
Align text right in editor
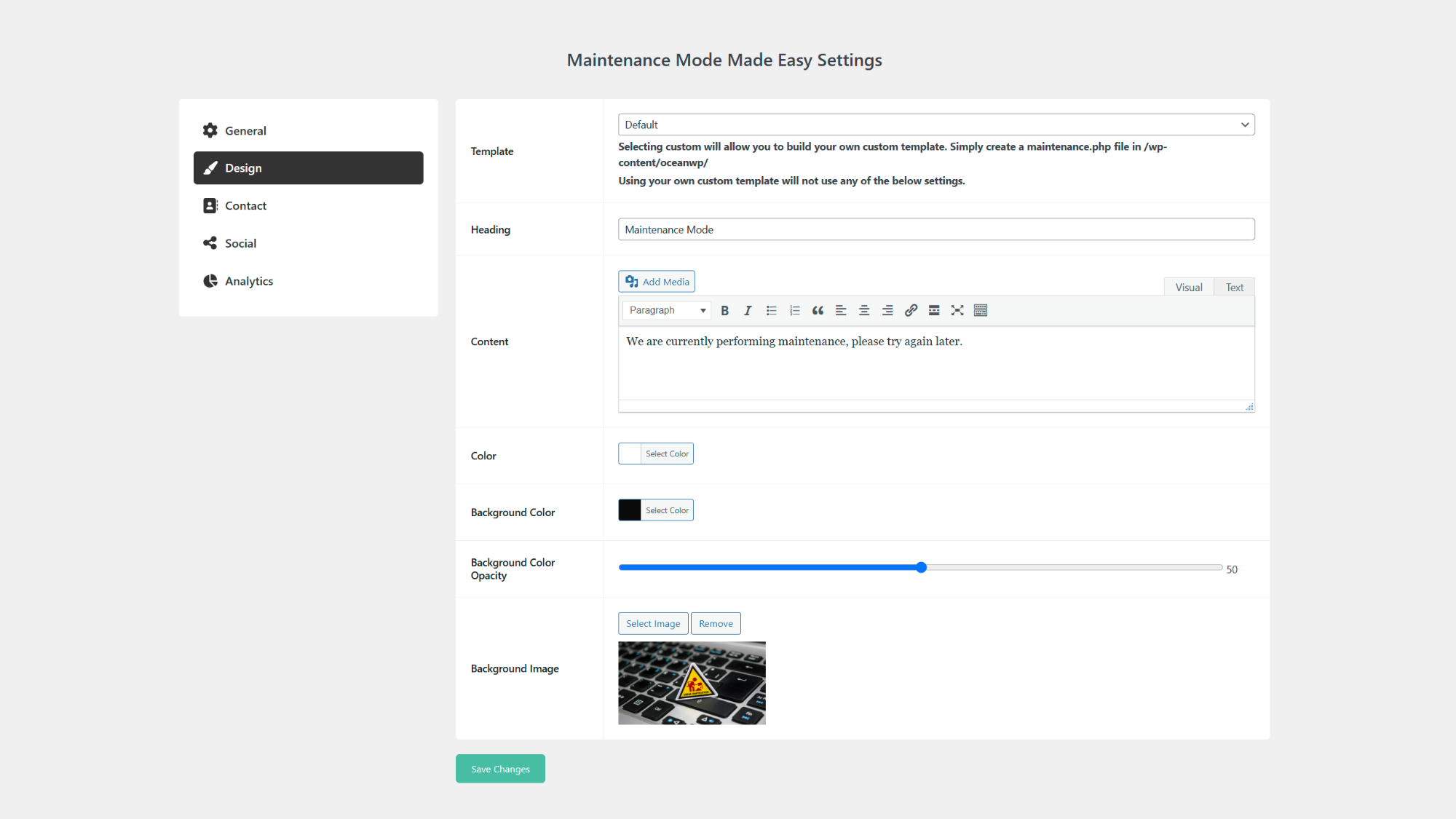coord(887,310)
